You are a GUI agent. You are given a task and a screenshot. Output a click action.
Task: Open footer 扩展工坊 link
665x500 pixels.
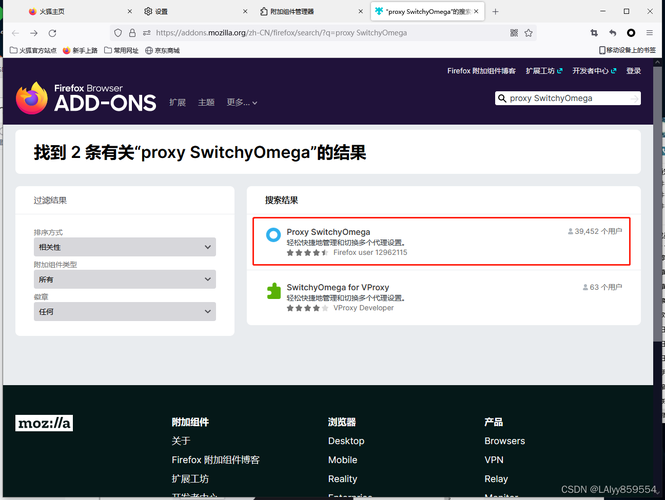point(190,479)
